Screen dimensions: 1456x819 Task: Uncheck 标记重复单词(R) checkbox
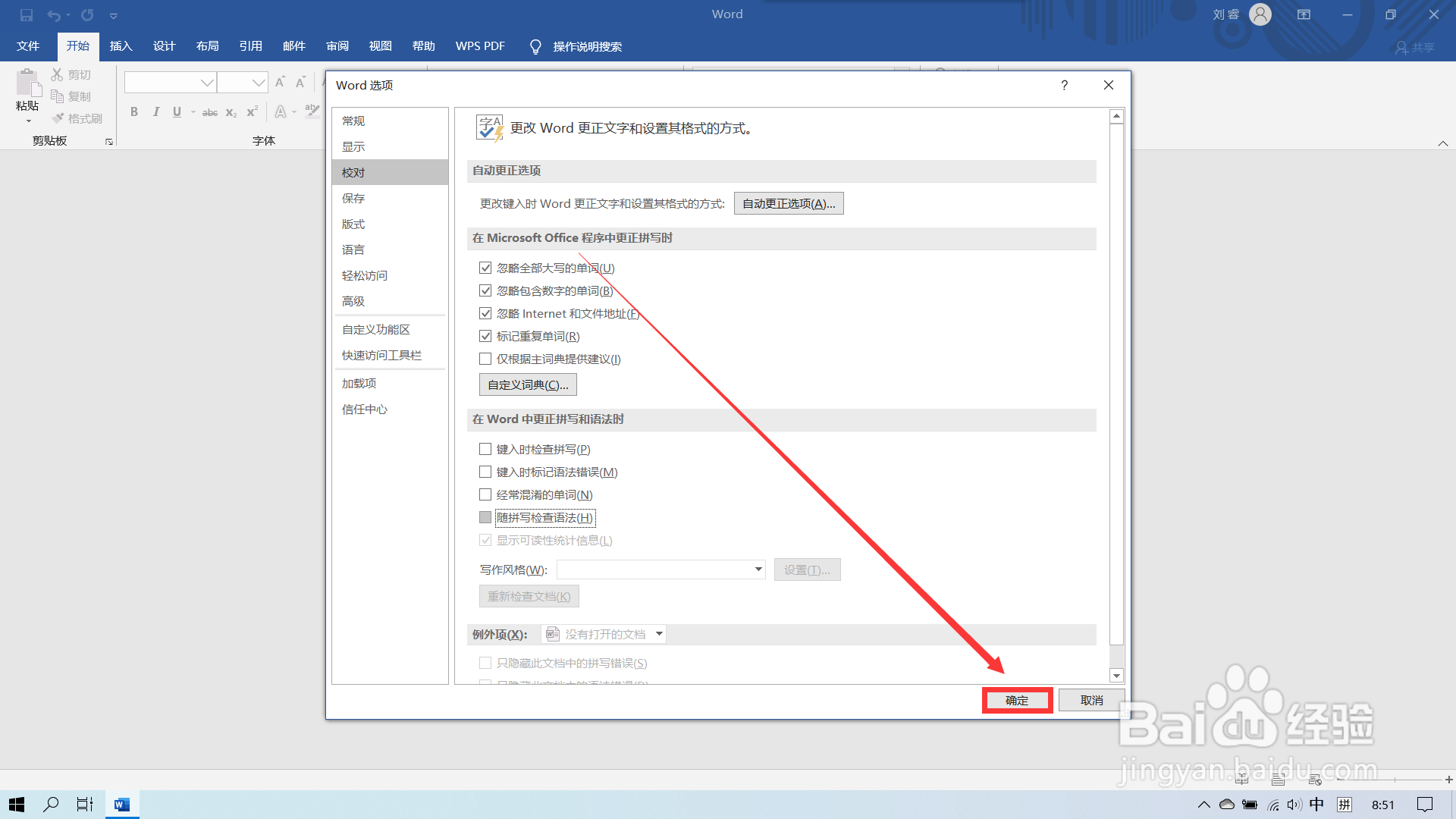tap(485, 336)
